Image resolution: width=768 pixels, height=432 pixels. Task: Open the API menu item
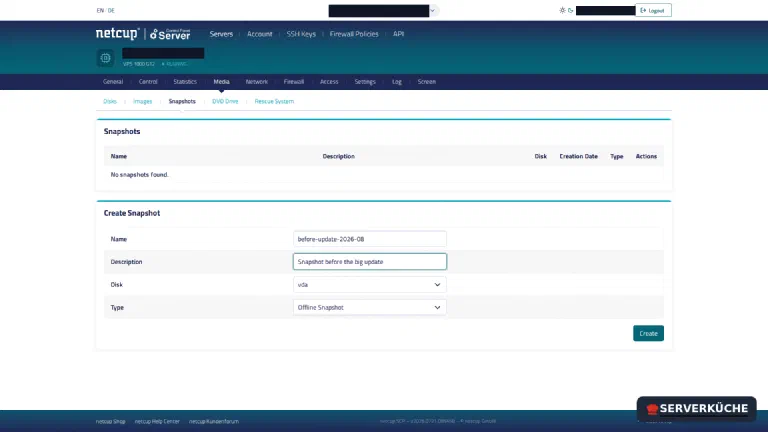399,34
